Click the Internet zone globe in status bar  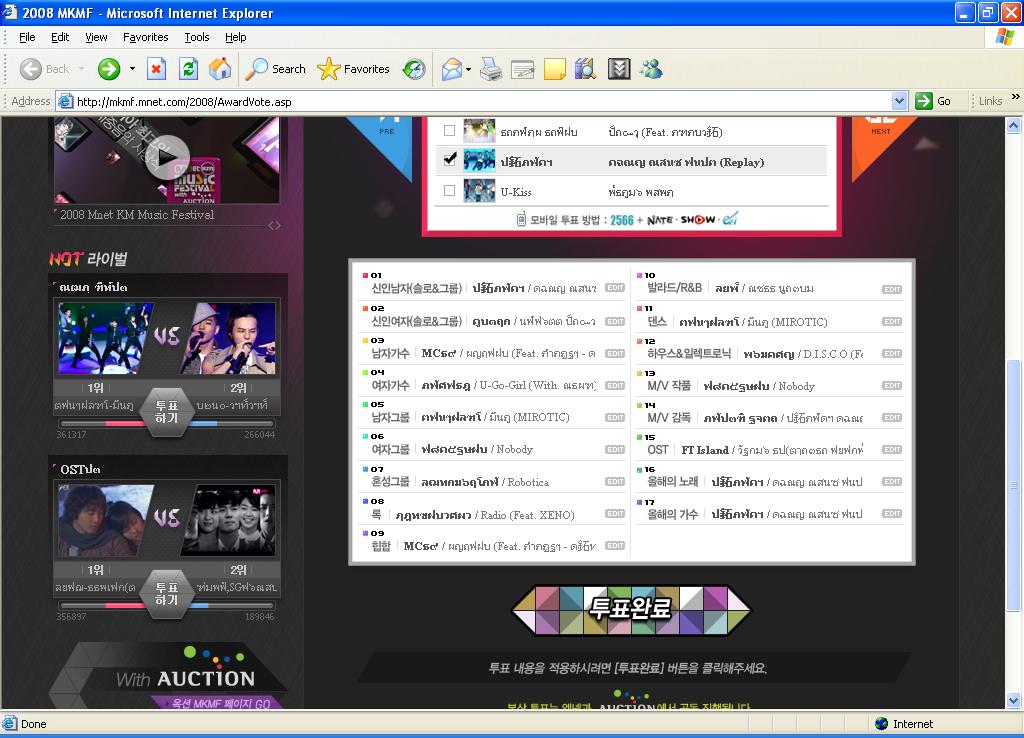[x=882, y=724]
